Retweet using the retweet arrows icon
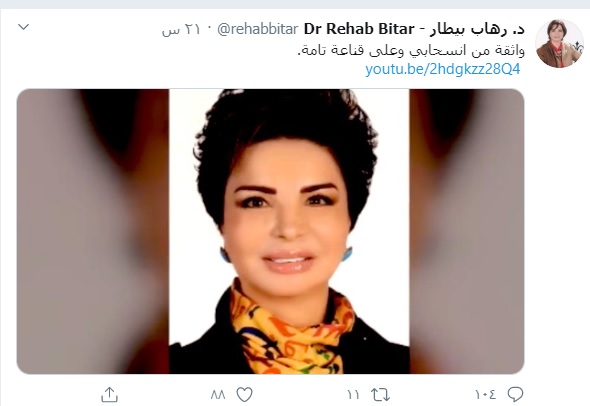Screen dimensions: 590x406 coord(380,395)
